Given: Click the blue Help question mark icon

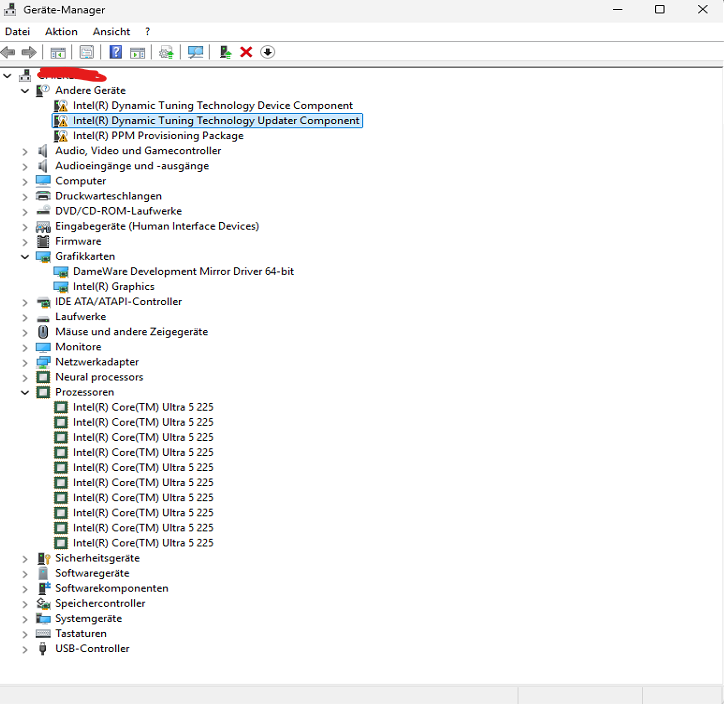Looking at the screenshot, I should 115,52.
